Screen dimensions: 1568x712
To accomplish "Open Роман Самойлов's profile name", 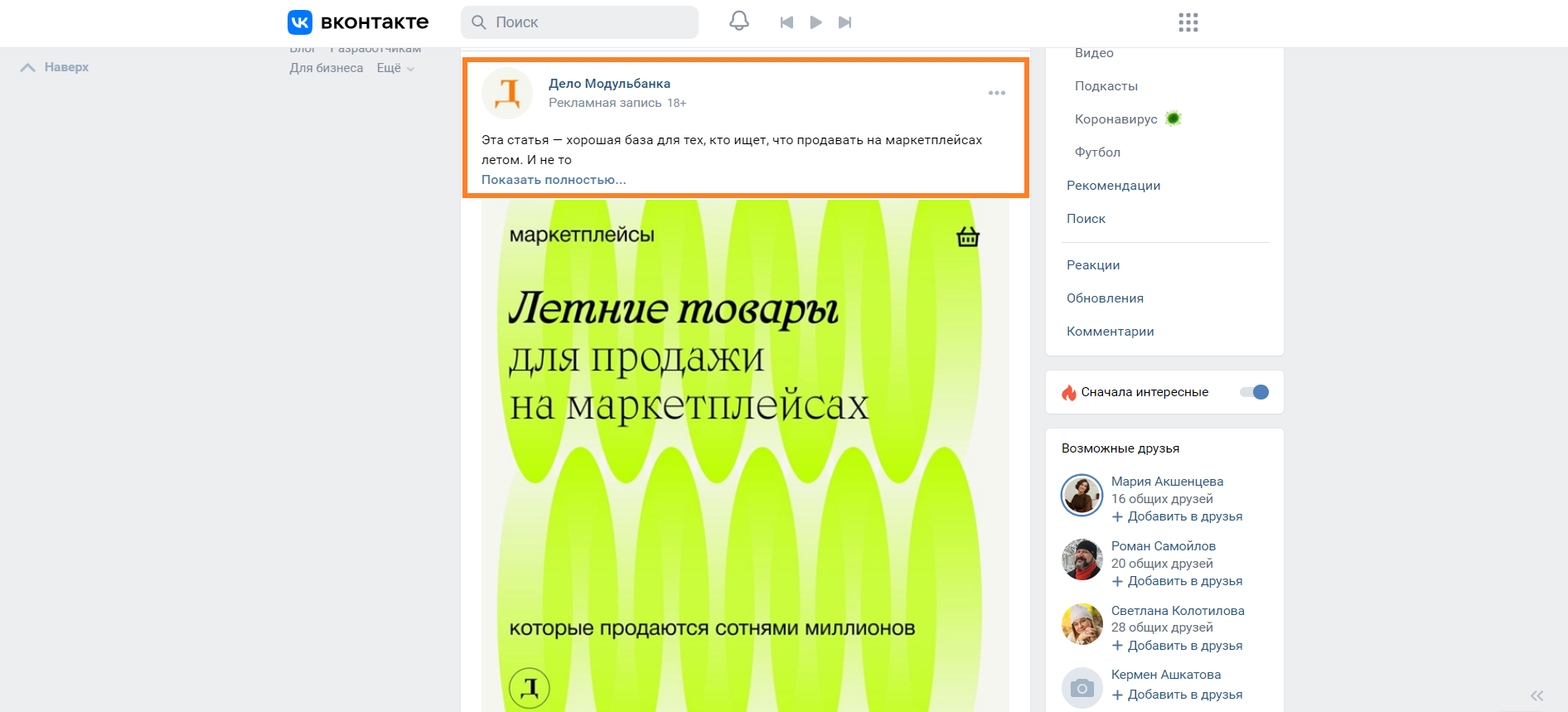I will click(x=1163, y=546).
